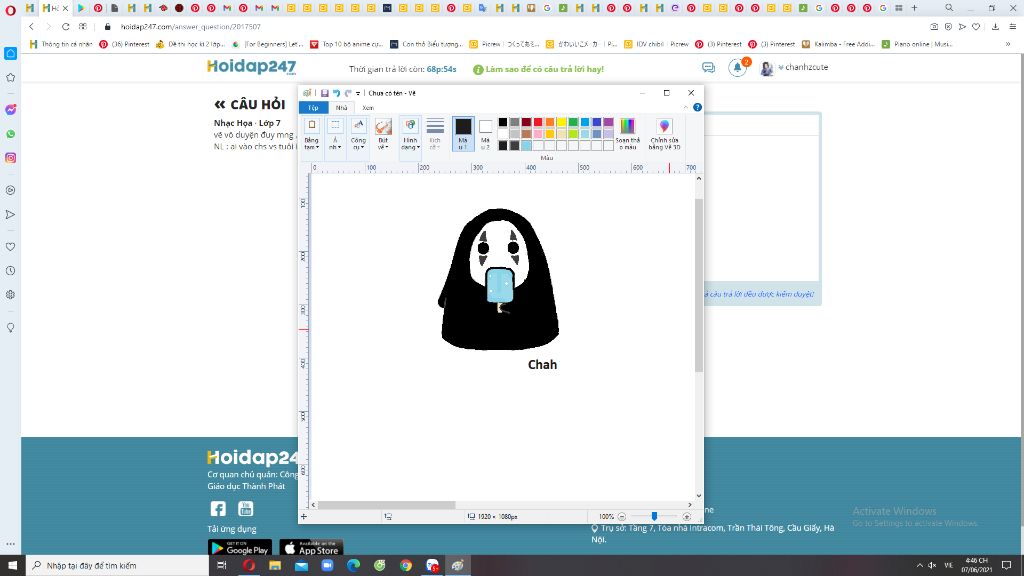The width and height of the screenshot is (1024, 576).
Task: Open a new browser tab
Action: (914, 8)
